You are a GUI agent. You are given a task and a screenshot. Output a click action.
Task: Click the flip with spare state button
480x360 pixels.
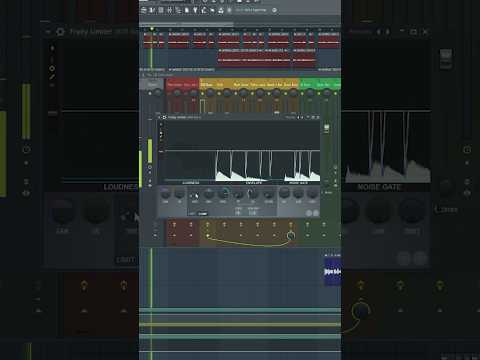316,213
